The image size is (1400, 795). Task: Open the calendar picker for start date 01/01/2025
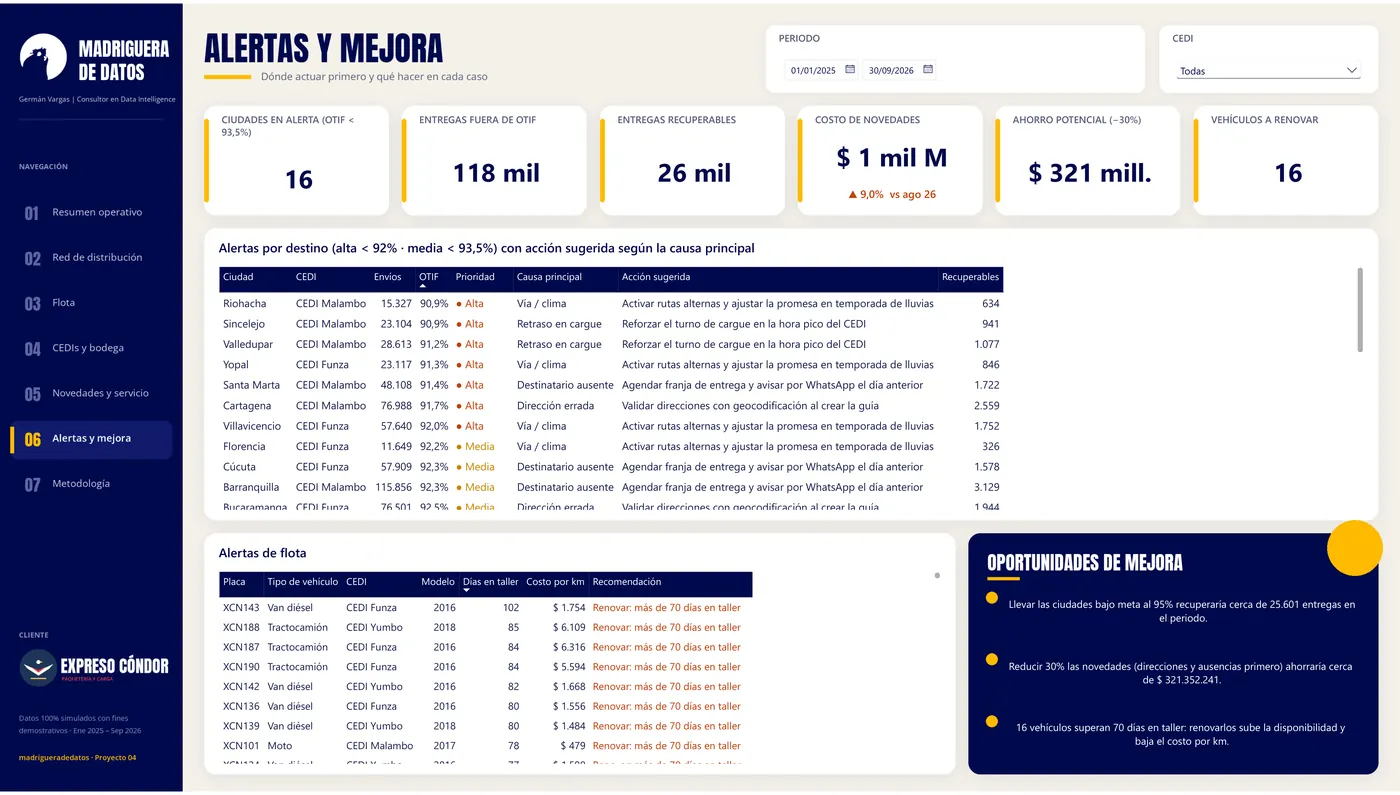850,70
